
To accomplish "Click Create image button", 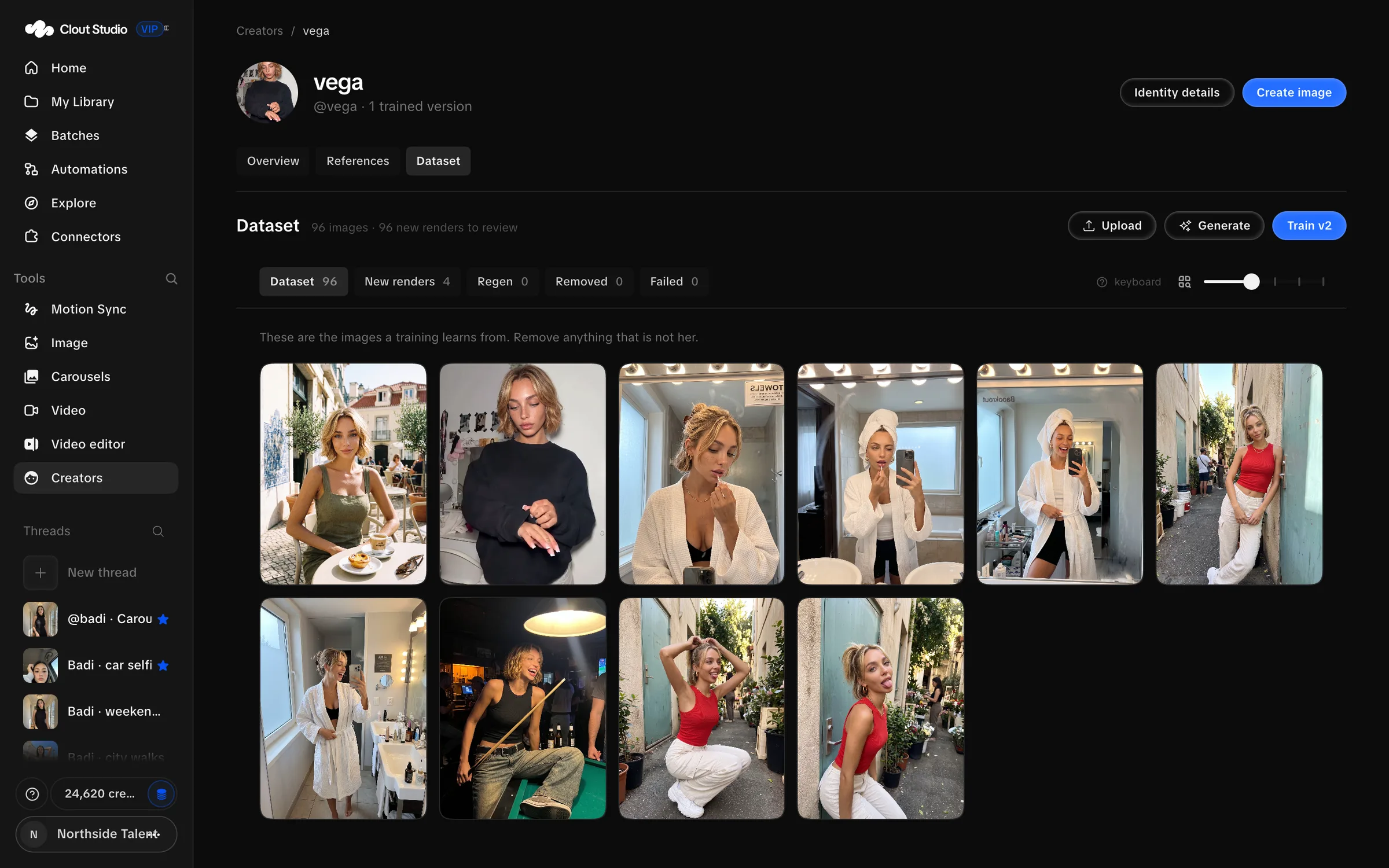I will coord(1294,93).
